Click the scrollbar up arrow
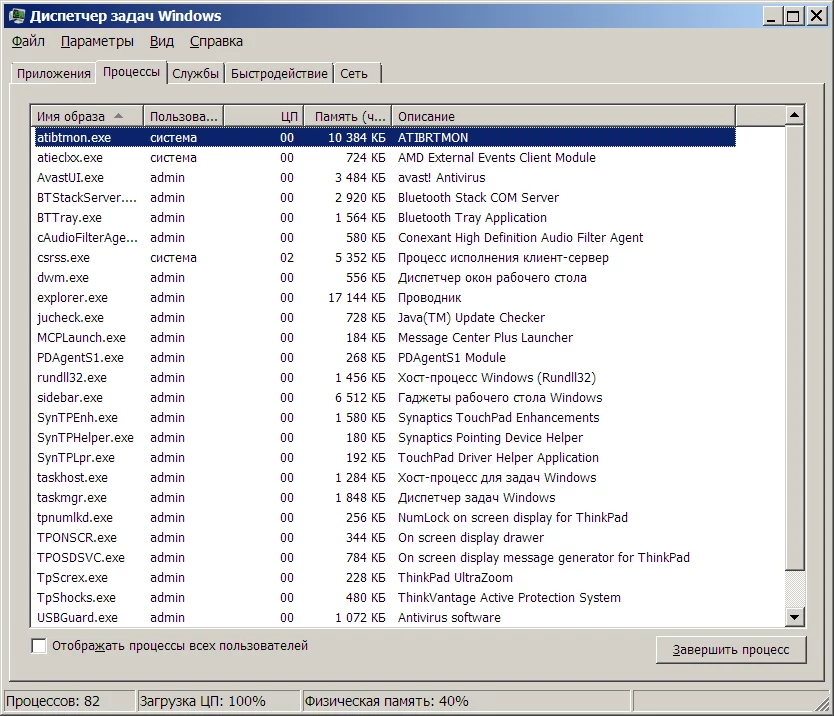 click(x=795, y=116)
